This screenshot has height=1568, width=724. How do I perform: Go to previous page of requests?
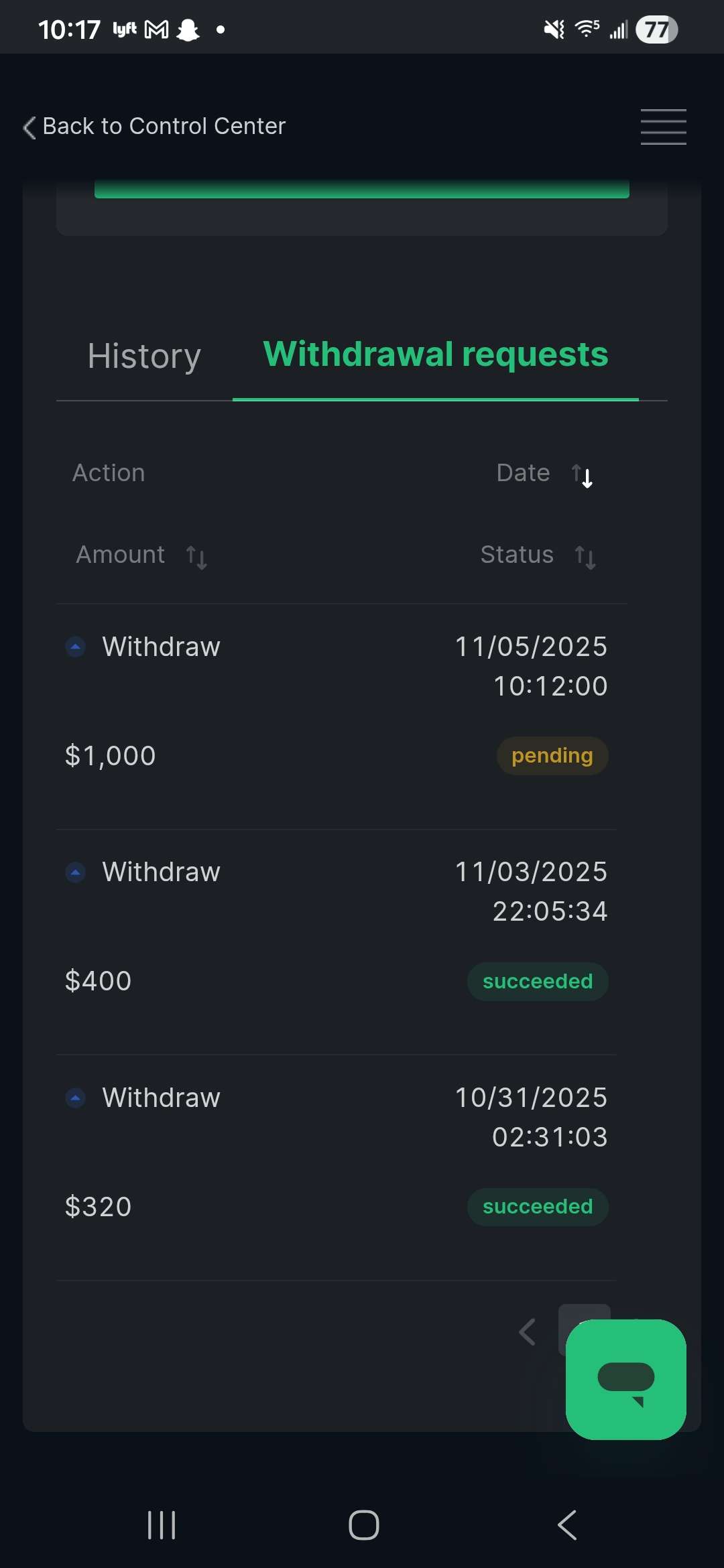coord(528,1331)
